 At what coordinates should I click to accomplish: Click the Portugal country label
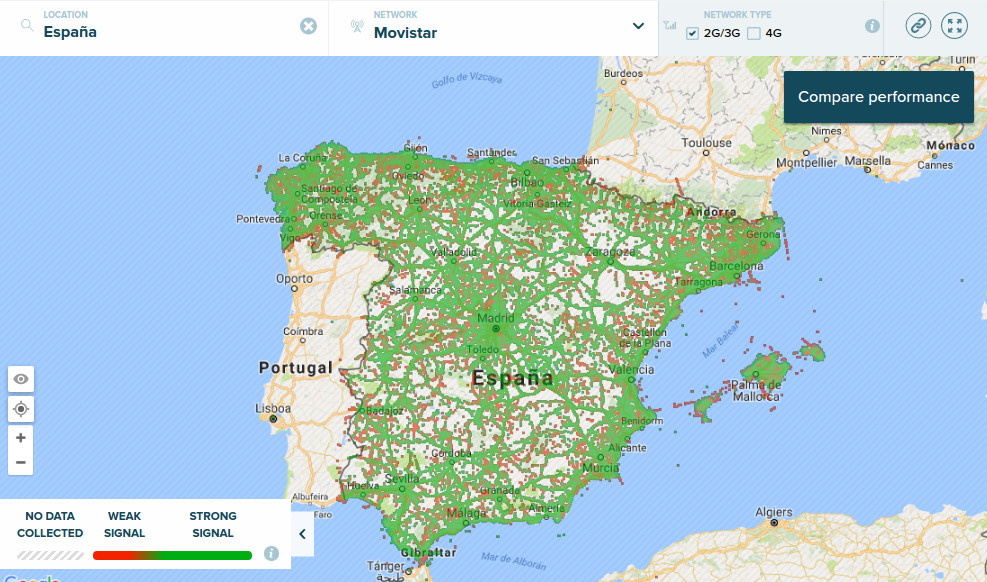[296, 367]
